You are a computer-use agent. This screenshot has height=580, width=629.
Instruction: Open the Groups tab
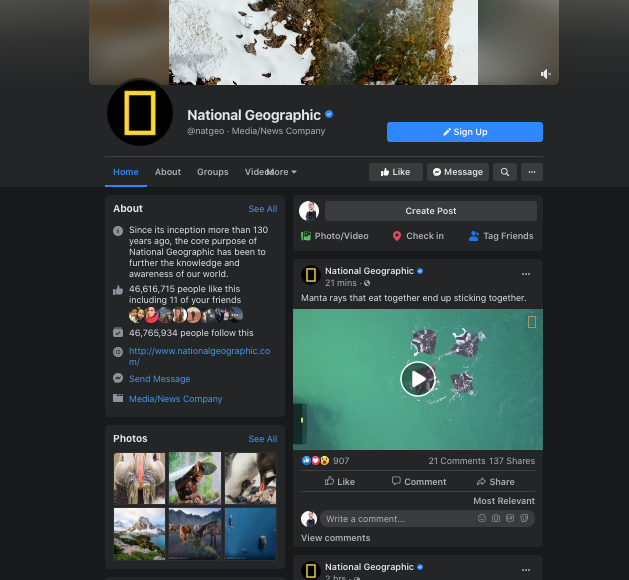213,172
